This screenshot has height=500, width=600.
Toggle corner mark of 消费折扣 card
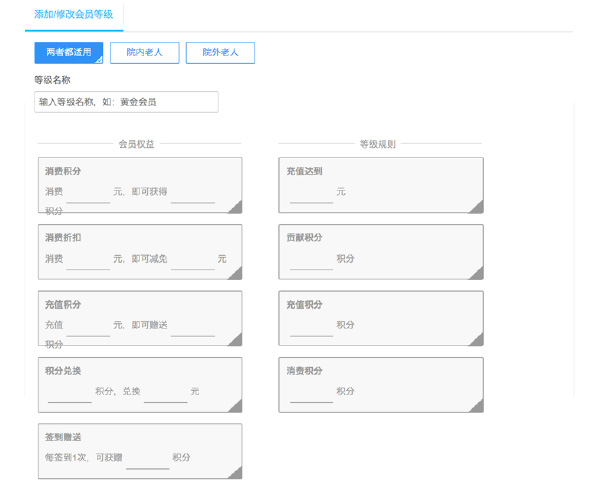coord(235,273)
